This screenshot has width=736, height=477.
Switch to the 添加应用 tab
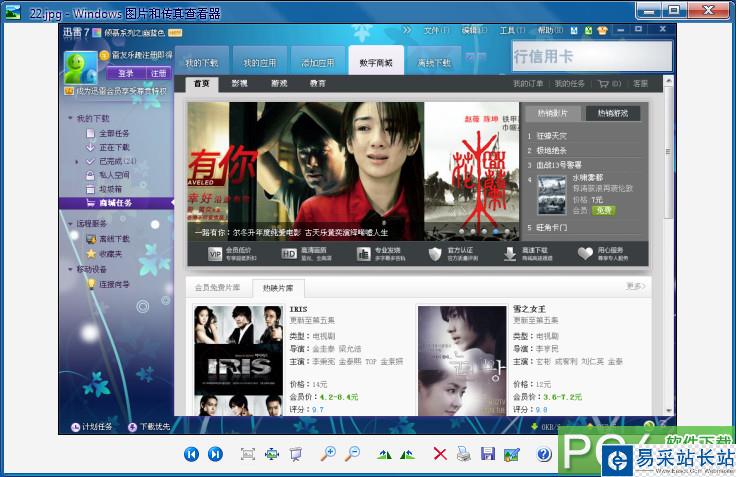318,62
